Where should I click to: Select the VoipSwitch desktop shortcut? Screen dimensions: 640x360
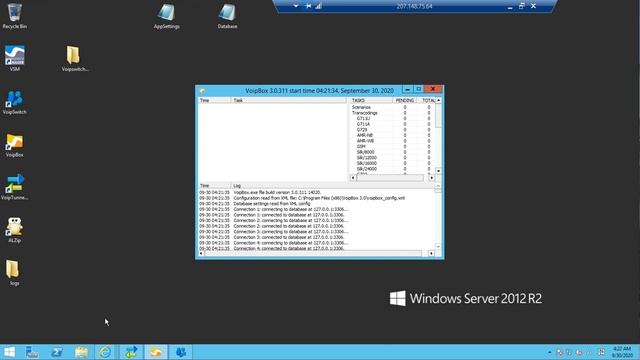[x=15, y=102]
